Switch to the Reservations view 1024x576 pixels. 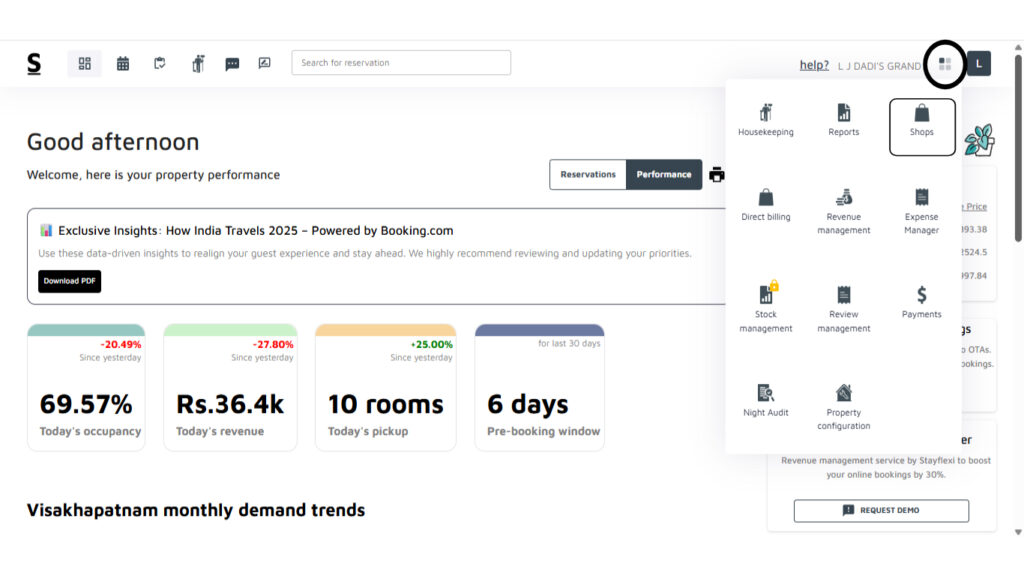point(588,174)
